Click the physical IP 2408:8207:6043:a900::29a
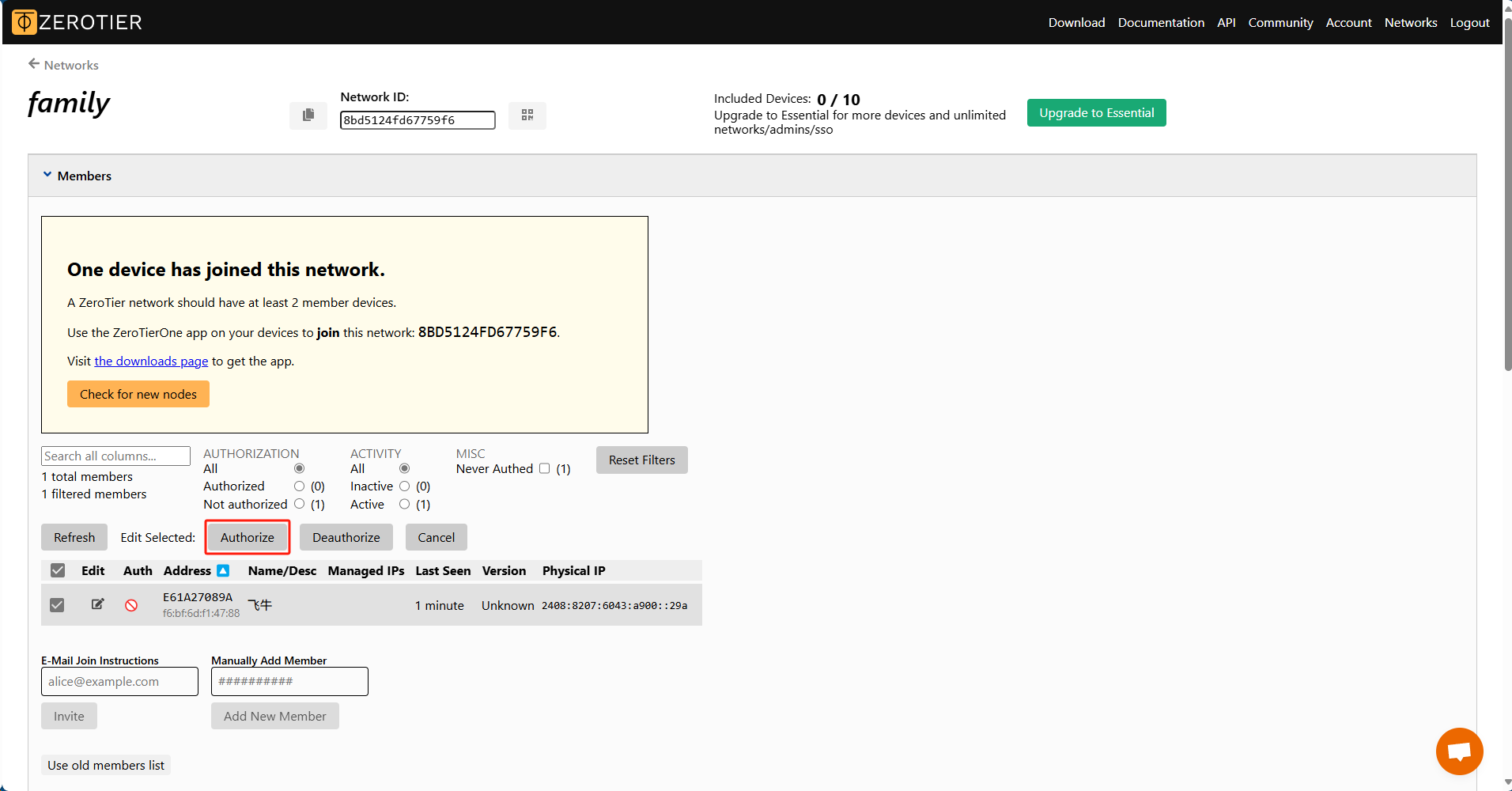Image resolution: width=1512 pixels, height=791 pixels. [614, 606]
